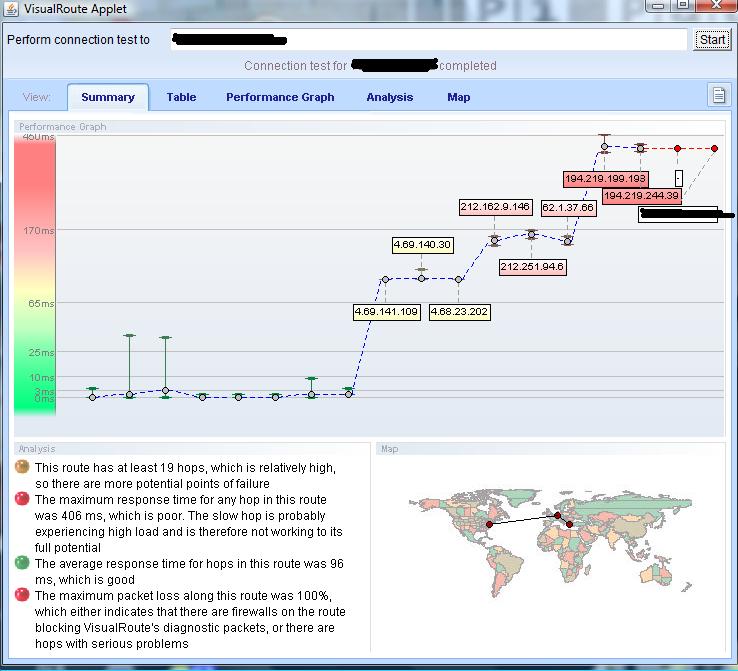The image size is (738, 671).
Task: Click hop label 4.69.141.109
Action: pos(386,312)
